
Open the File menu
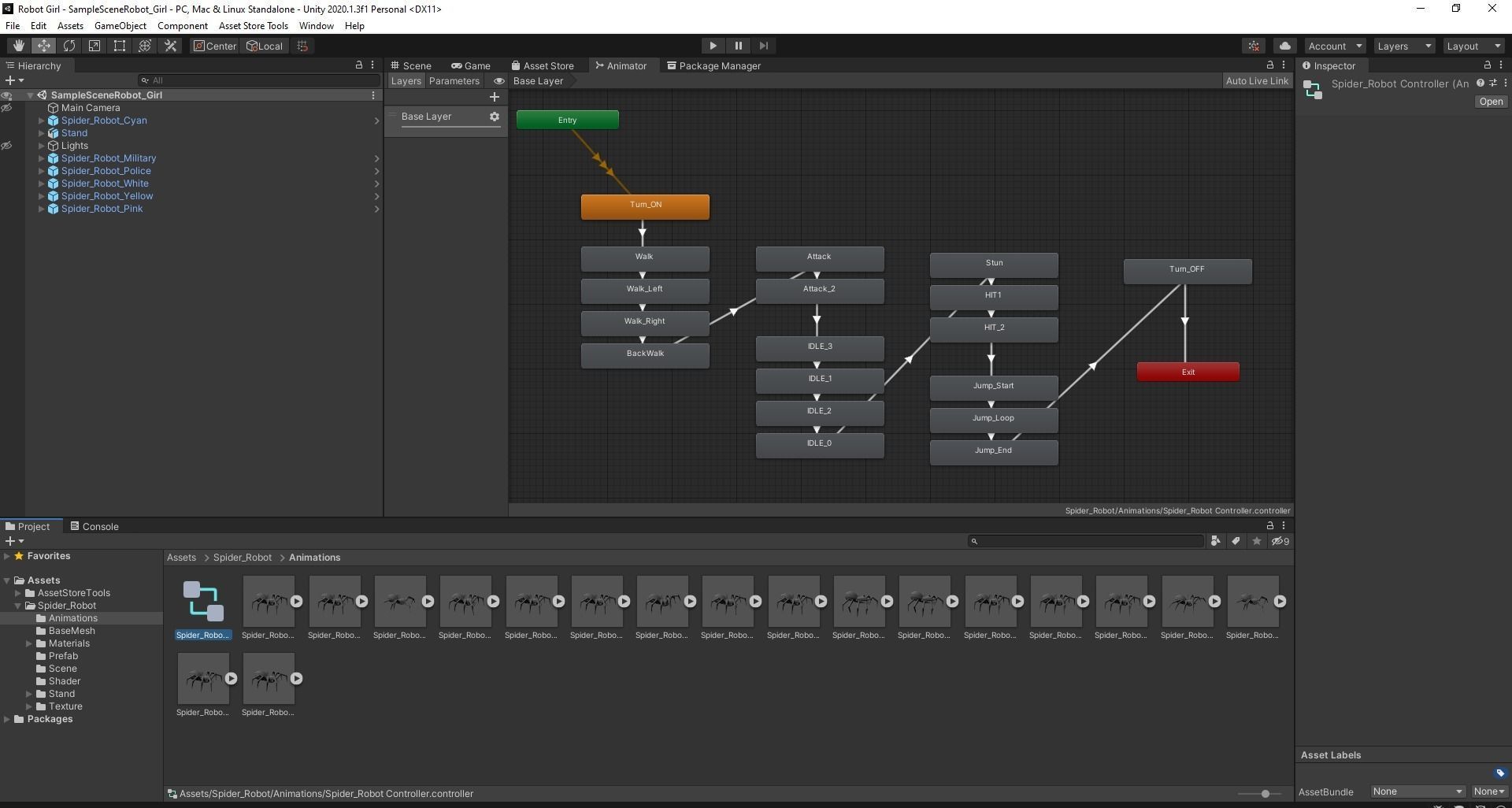(13, 26)
